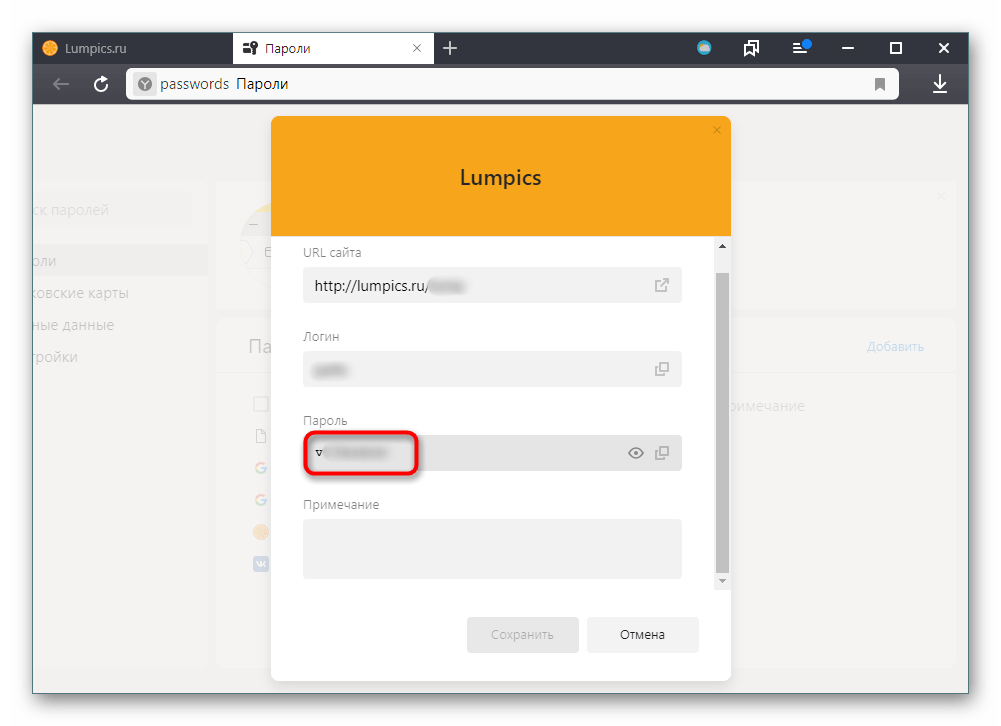Click the browser back arrow
Viewport: 1001px width, 726px height.
tap(61, 84)
